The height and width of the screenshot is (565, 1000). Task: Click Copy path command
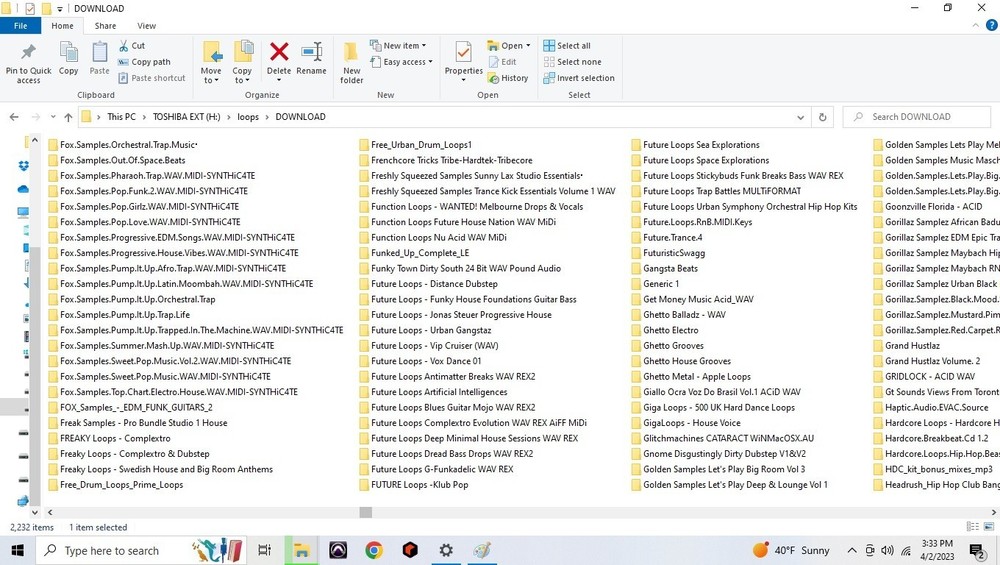coord(144,62)
